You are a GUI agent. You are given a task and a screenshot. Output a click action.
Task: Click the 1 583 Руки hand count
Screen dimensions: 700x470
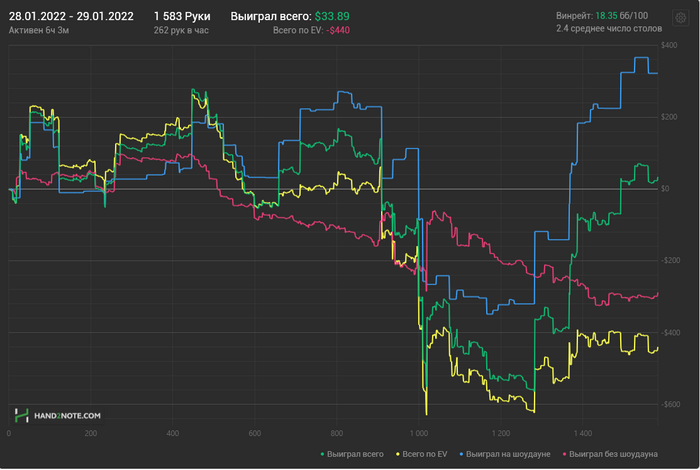pyautogui.click(x=182, y=17)
